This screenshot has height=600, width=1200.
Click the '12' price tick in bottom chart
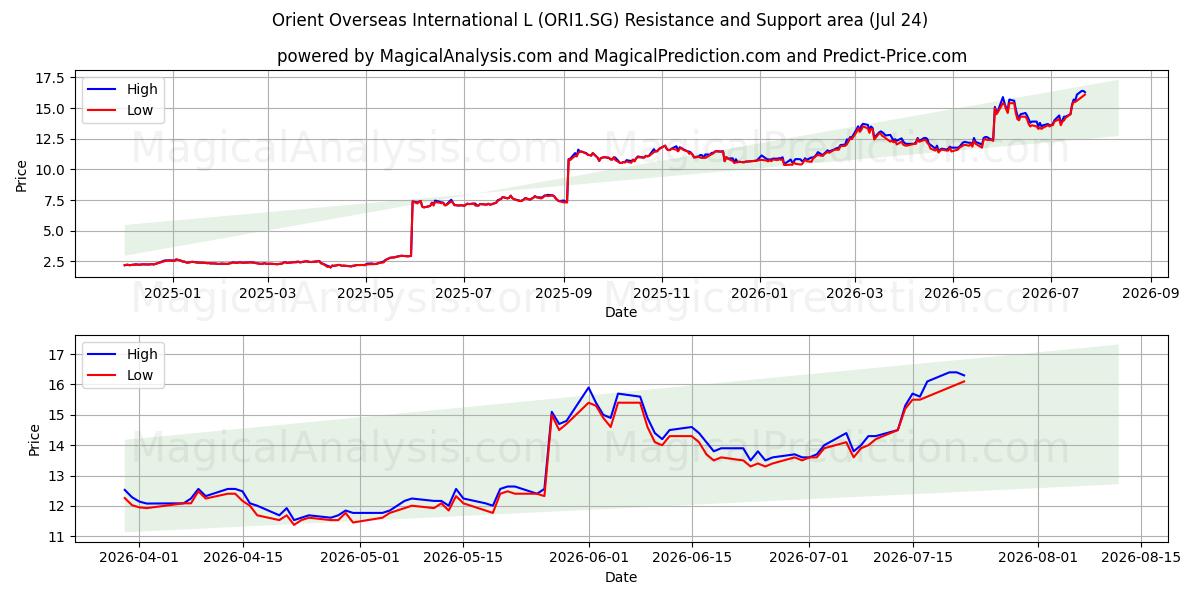[55, 507]
